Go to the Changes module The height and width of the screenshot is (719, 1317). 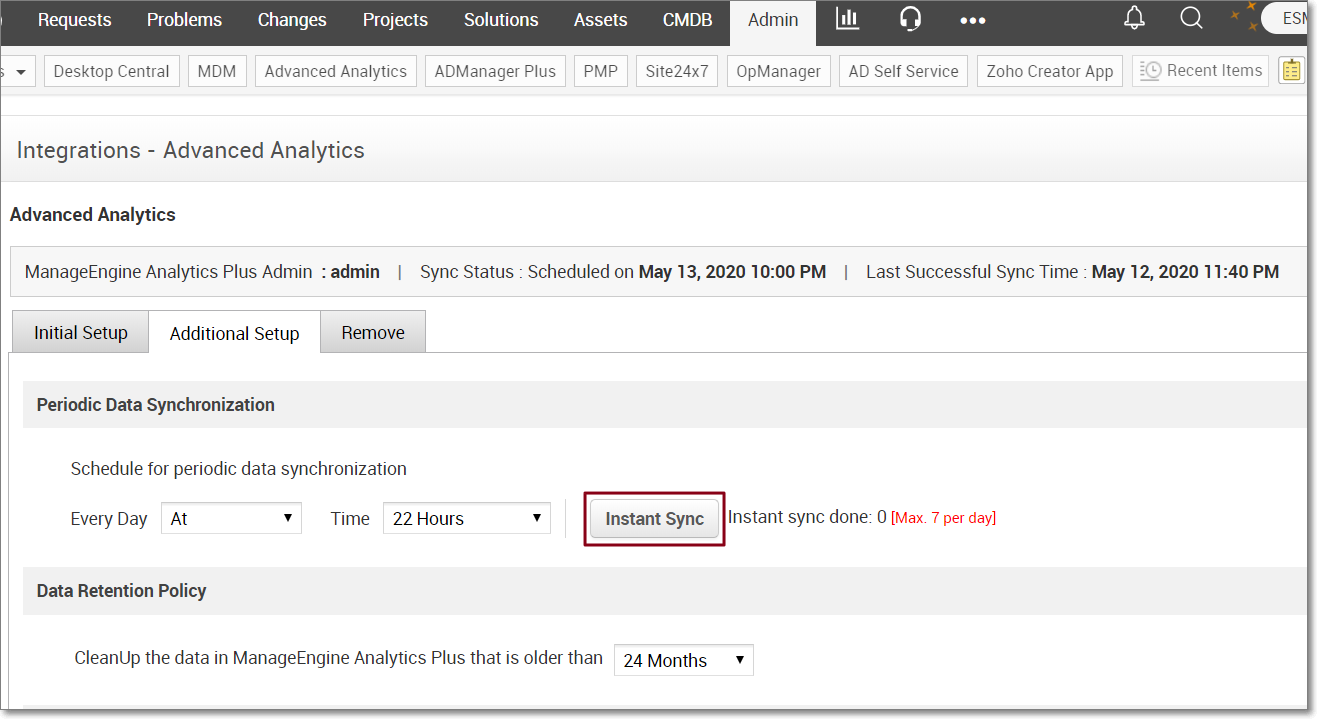(292, 20)
